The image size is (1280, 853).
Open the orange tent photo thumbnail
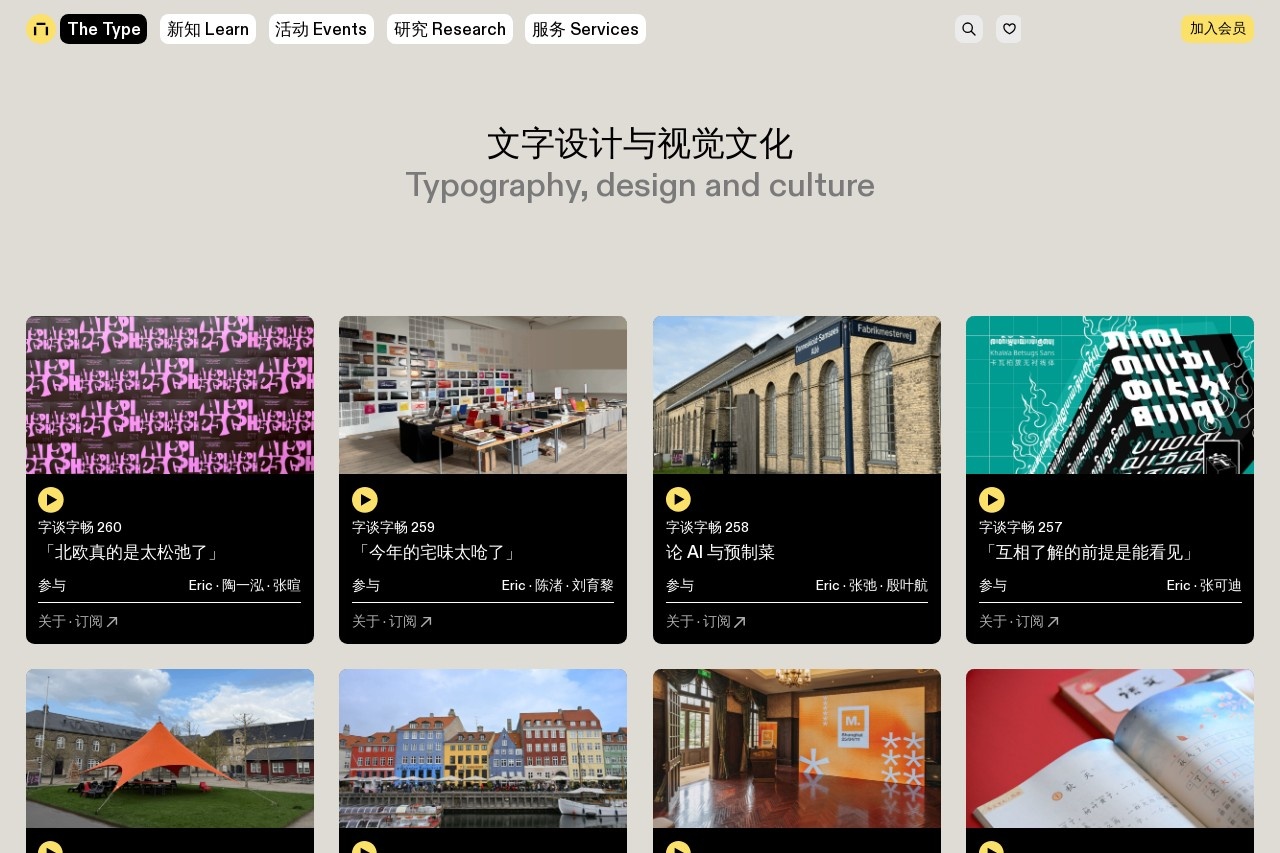(x=170, y=748)
